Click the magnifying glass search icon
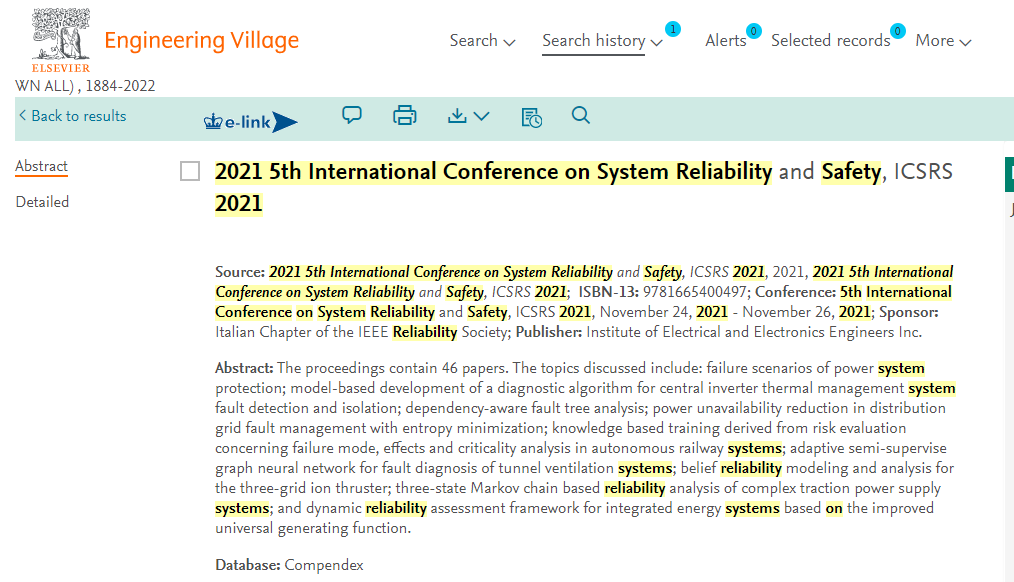The height and width of the screenshot is (582, 1014). [581, 116]
